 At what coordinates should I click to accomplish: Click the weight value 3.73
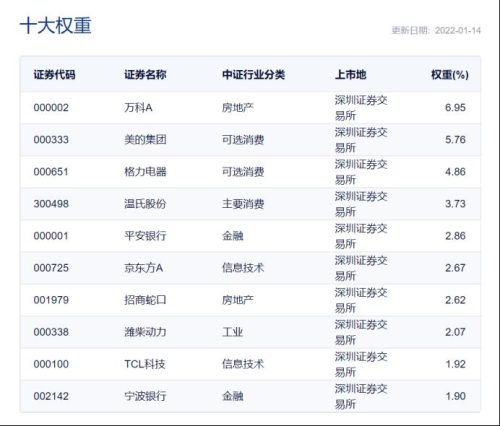click(x=455, y=204)
